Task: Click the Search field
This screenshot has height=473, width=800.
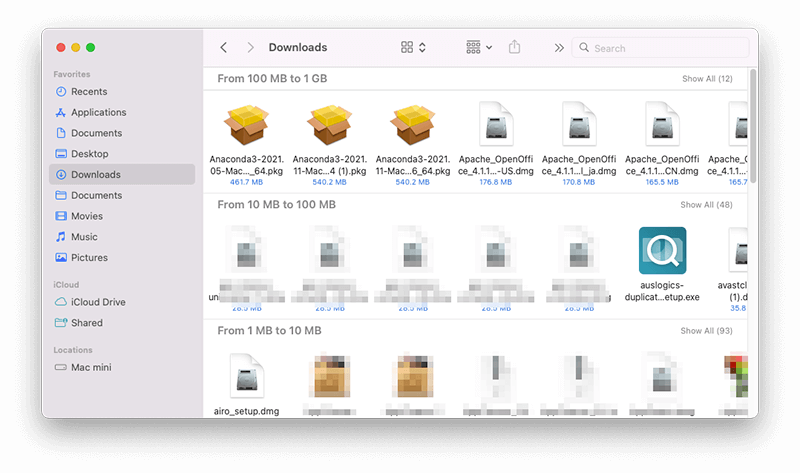Action: click(661, 48)
